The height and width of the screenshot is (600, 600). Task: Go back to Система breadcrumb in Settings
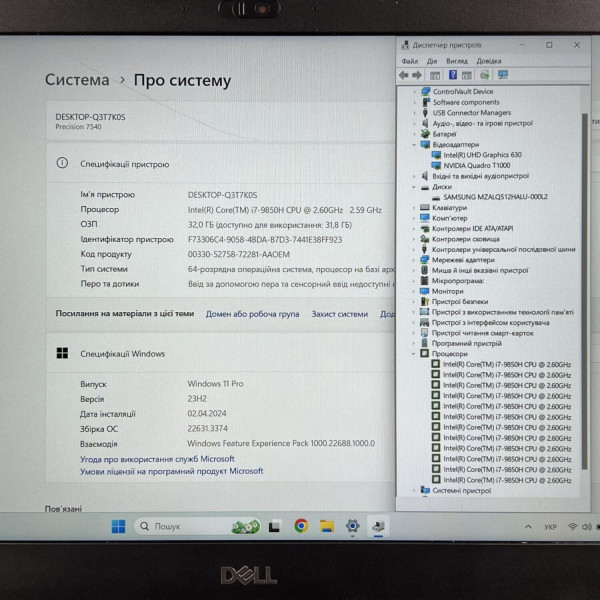click(77, 80)
